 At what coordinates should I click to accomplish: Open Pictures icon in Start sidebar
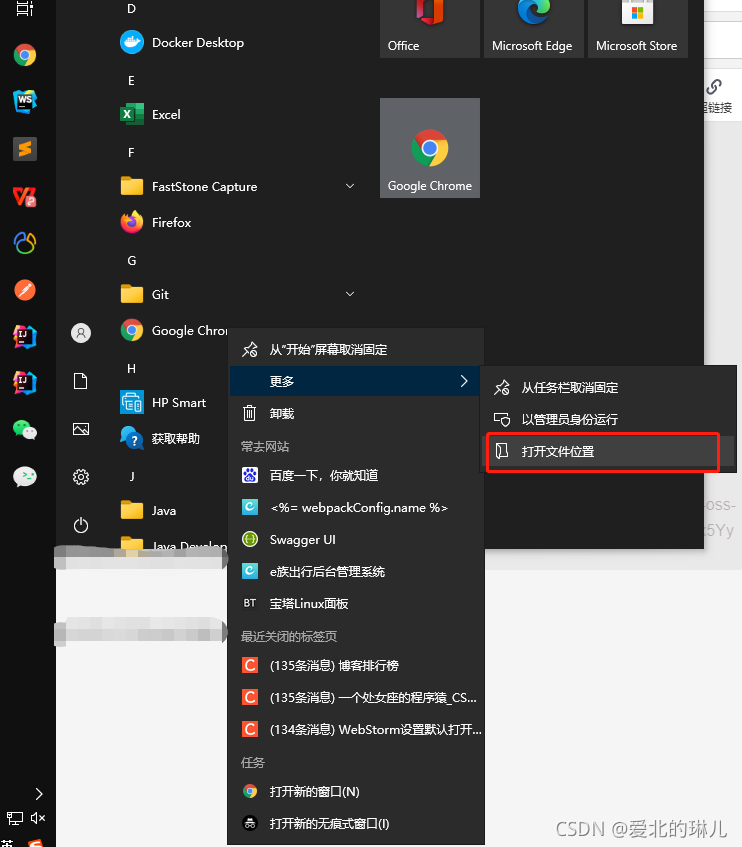click(x=81, y=429)
